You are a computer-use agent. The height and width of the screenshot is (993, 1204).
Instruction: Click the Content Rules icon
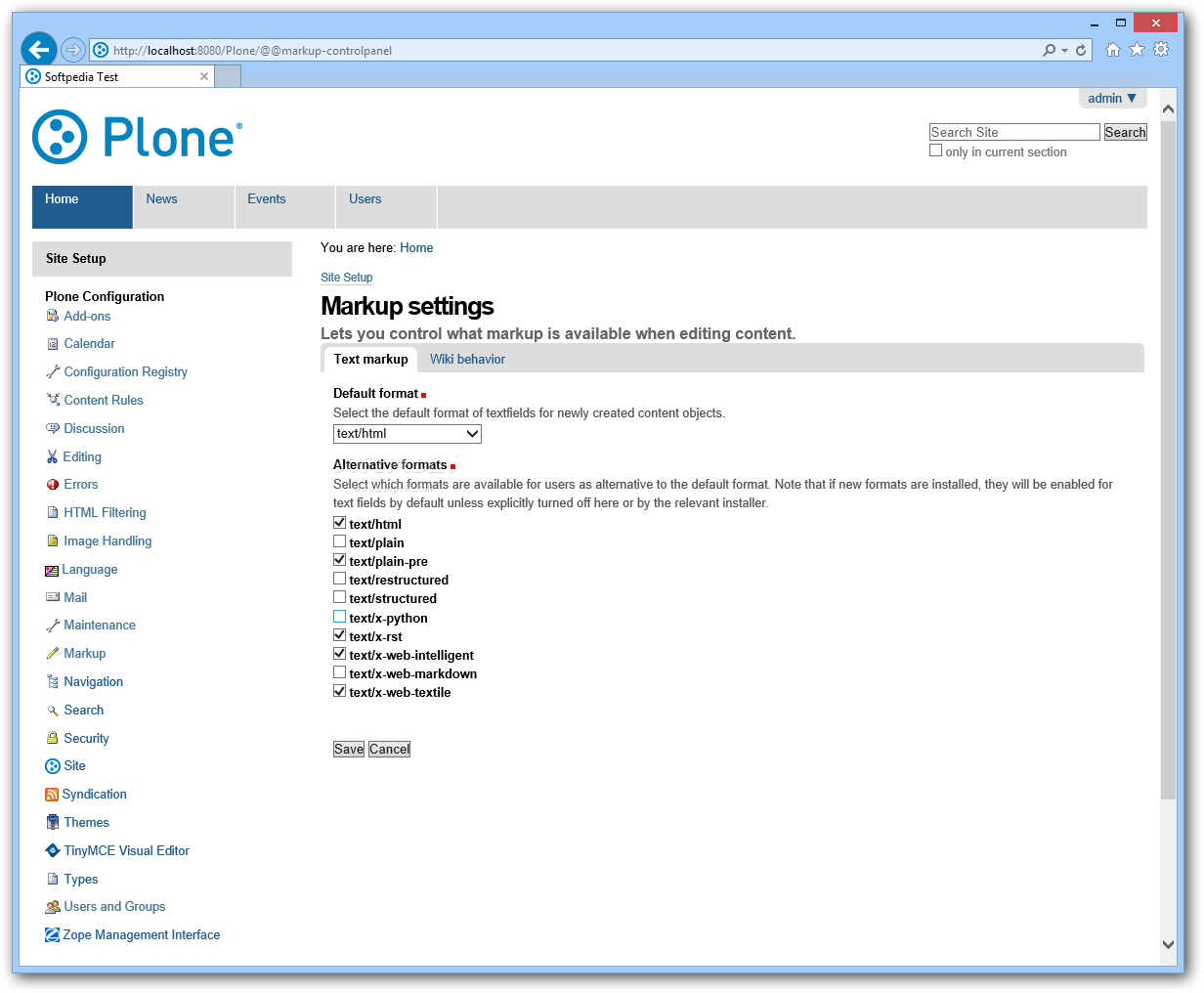[x=53, y=400]
